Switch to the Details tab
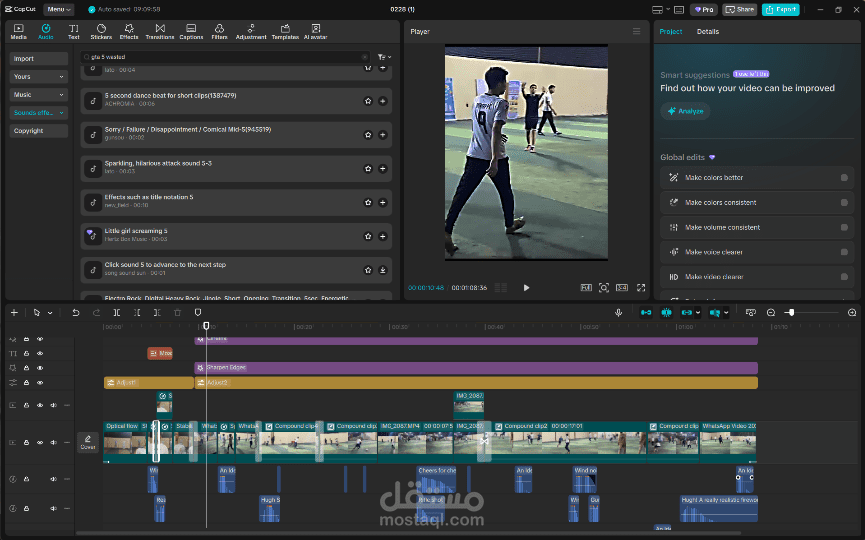The width and height of the screenshot is (865, 540). 708,31
